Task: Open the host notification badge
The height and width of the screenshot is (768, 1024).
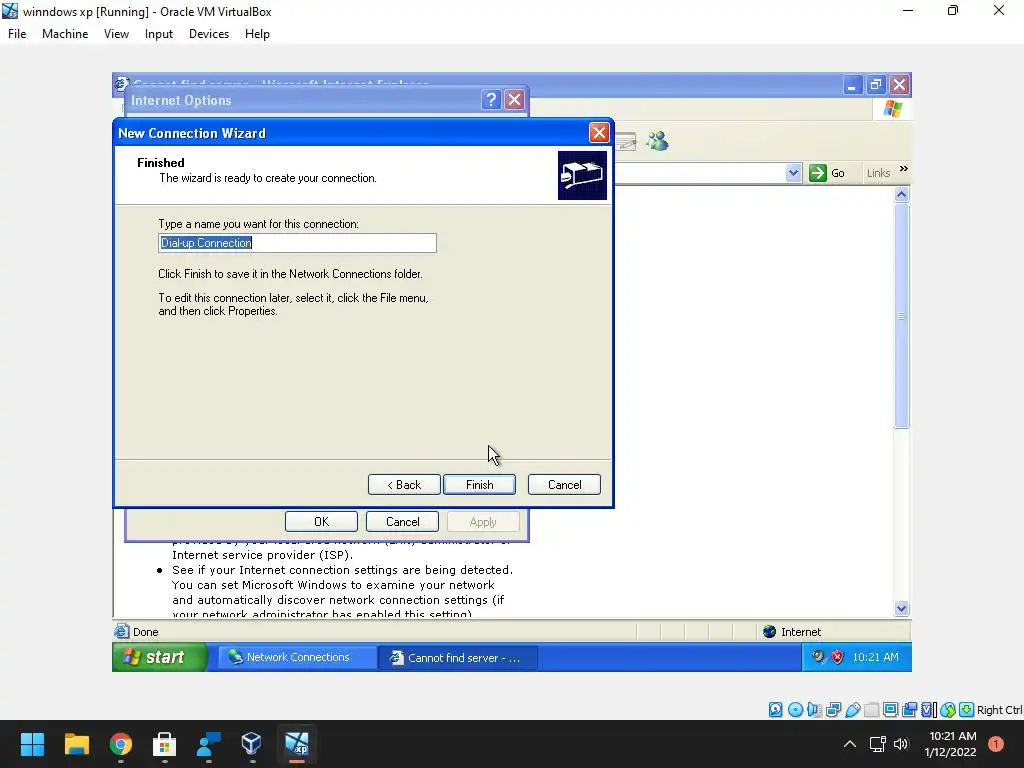Action: 996,744
